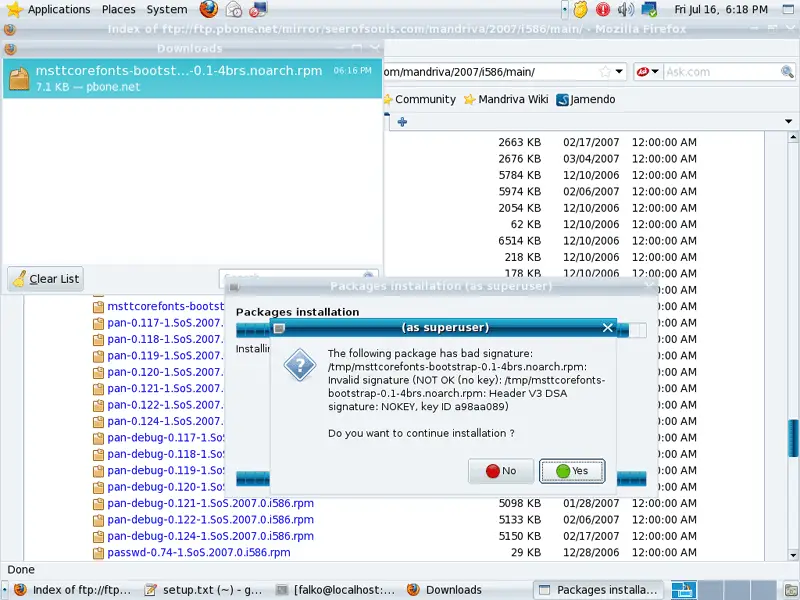The height and width of the screenshot is (600, 800).
Task: Open pan-debug-0.124-1.SoS.2007.0.i586.rpm link
Action: pyautogui.click(x=210, y=536)
